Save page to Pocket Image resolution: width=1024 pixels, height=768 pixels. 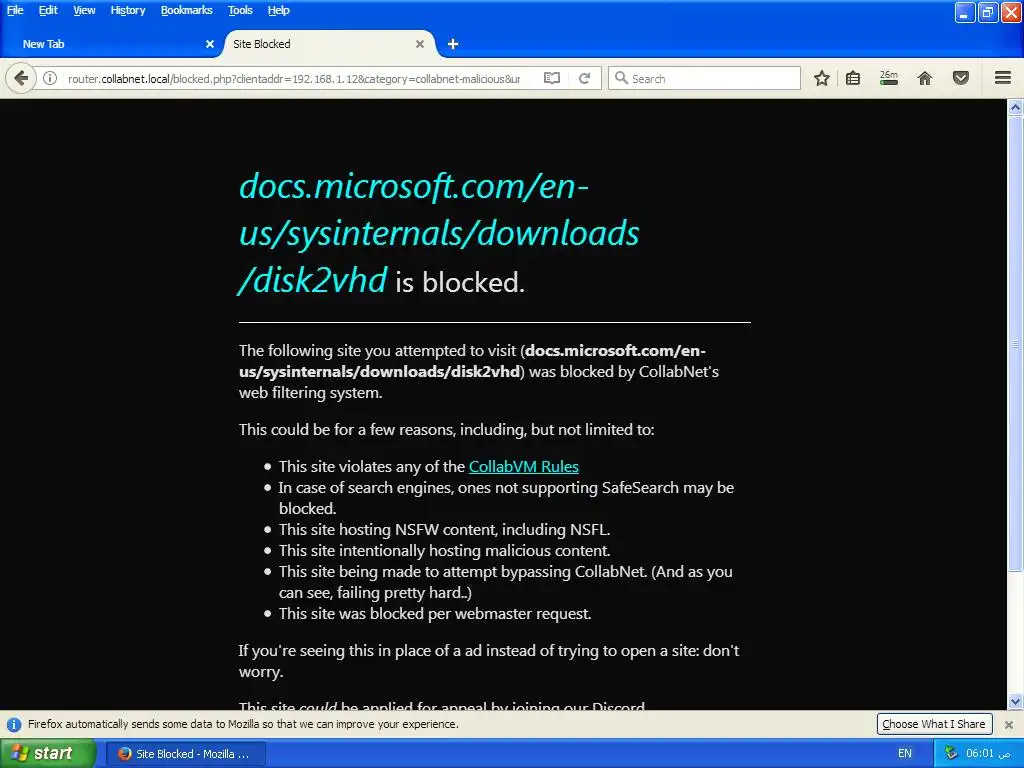961,78
